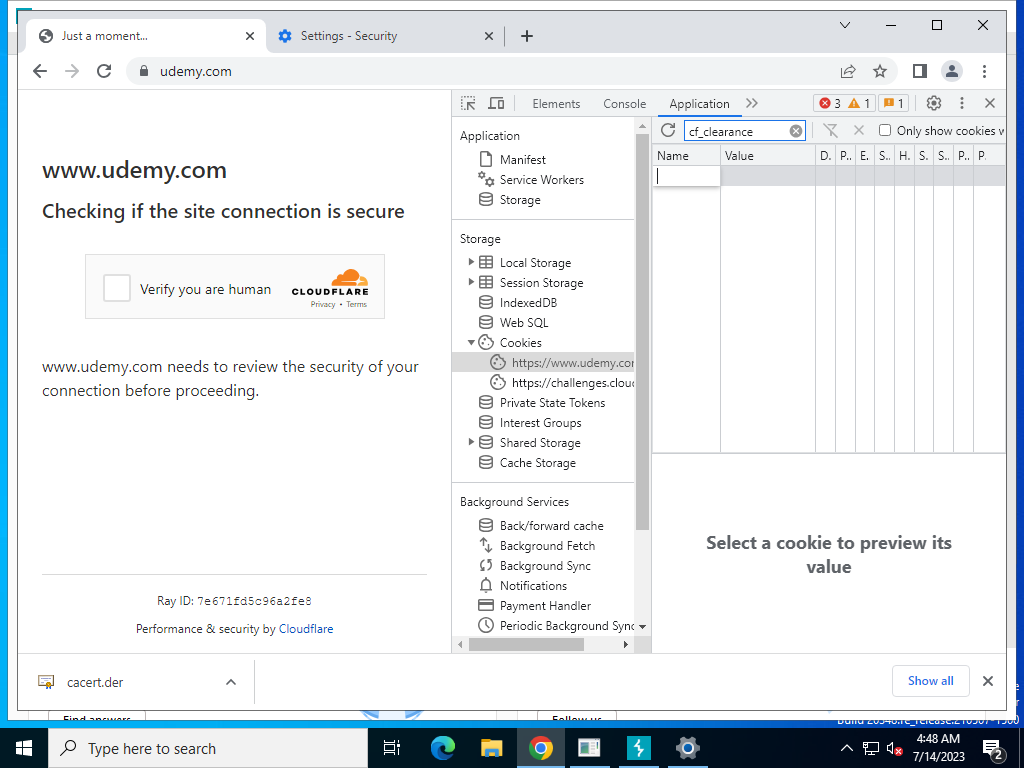Click the share page icon
The height and width of the screenshot is (768, 1024).
(848, 71)
